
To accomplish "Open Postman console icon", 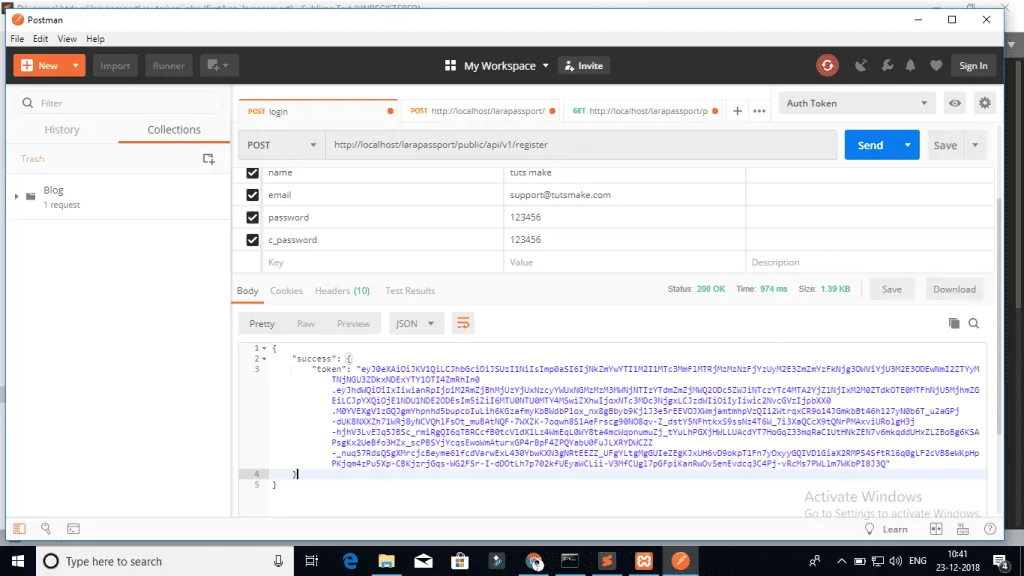I will [x=73, y=528].
